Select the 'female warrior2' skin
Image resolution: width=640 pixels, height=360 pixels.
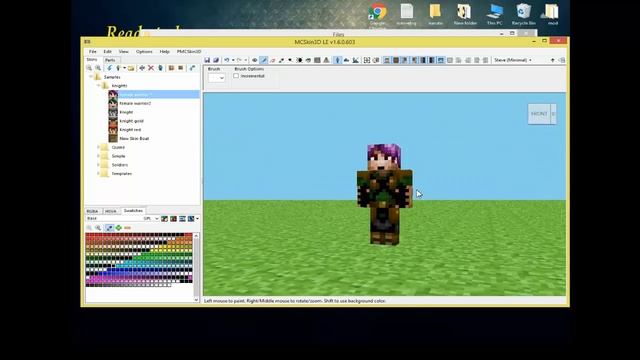click(x=135, y=103)
